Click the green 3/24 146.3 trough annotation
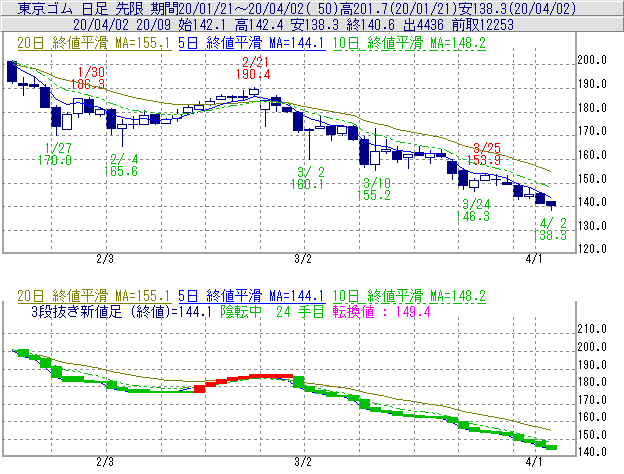The image size is (624, 474). (x=473, y=210)
